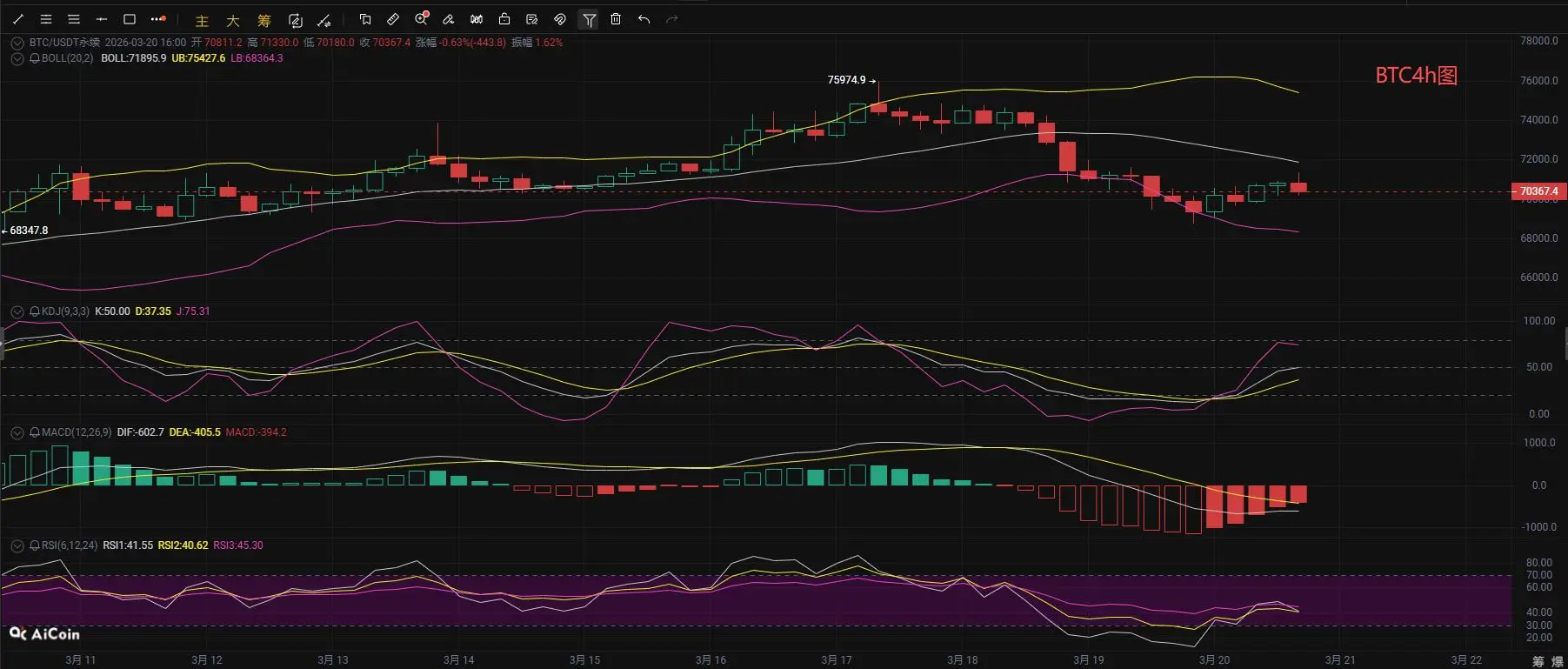This screenshot has height=669, width=1568.
Task: Select the trend line drawing tool
Action: [18, 19]
